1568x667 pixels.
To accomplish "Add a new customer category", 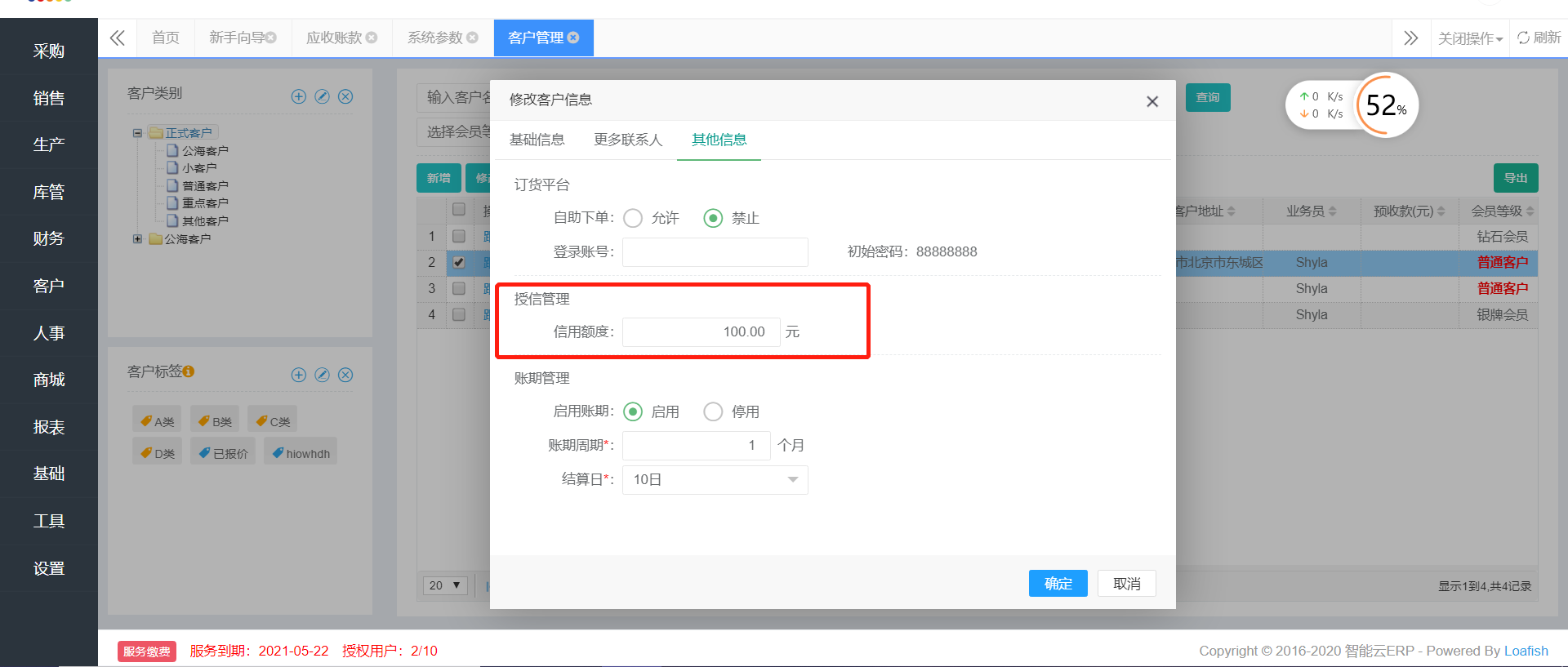I will (x=299, y=96).
